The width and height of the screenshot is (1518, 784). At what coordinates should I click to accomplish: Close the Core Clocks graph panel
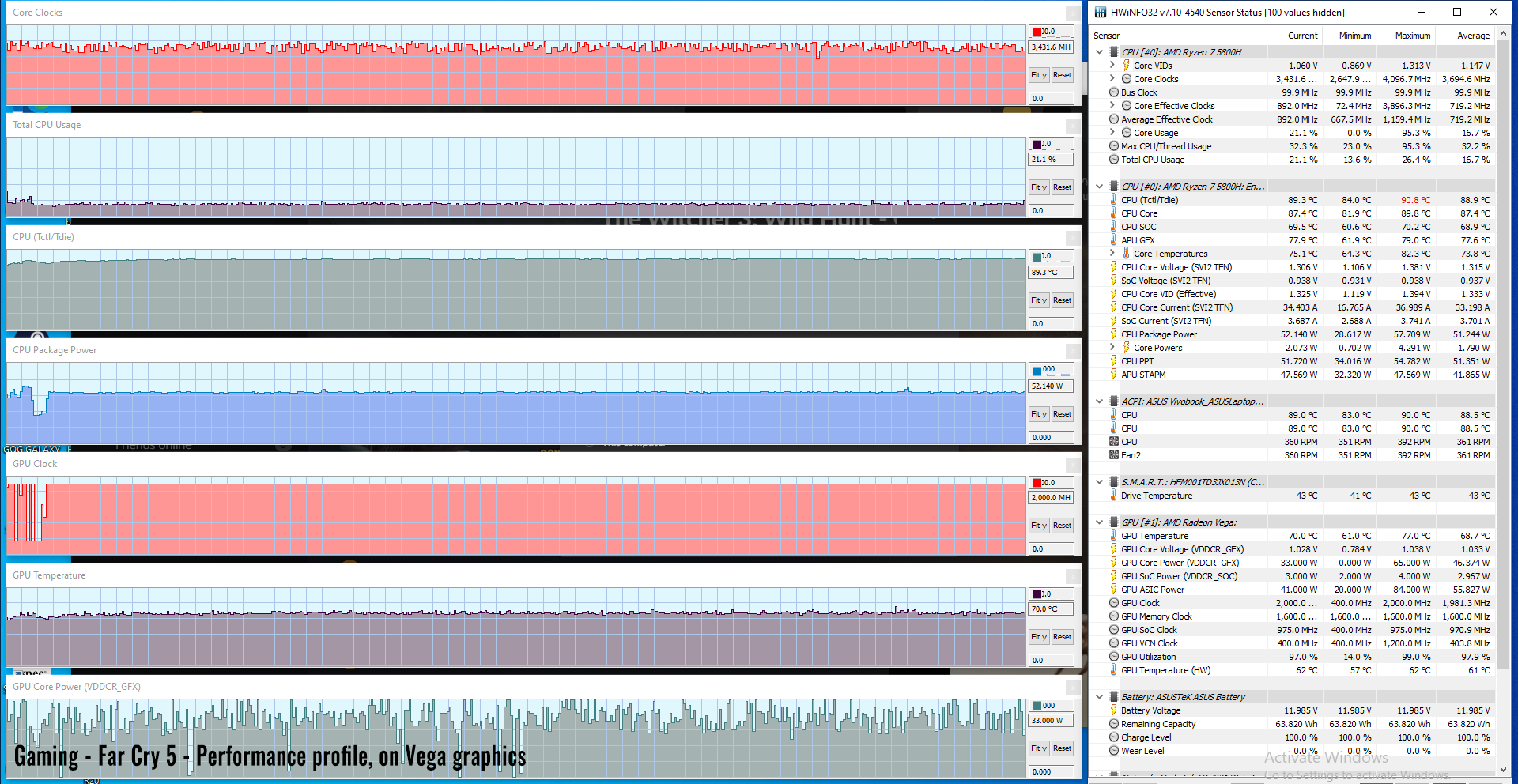tap(1072, 13)
